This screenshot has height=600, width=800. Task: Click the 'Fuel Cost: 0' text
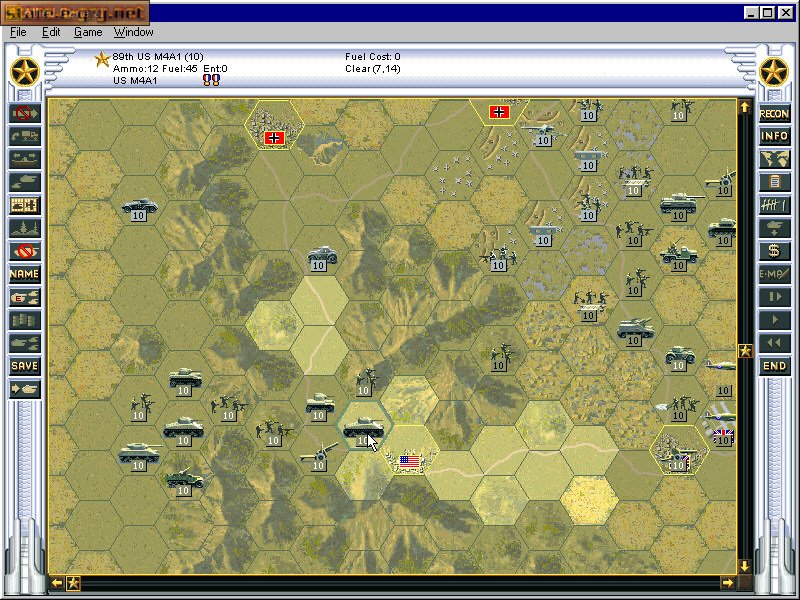tap(372, 57)
